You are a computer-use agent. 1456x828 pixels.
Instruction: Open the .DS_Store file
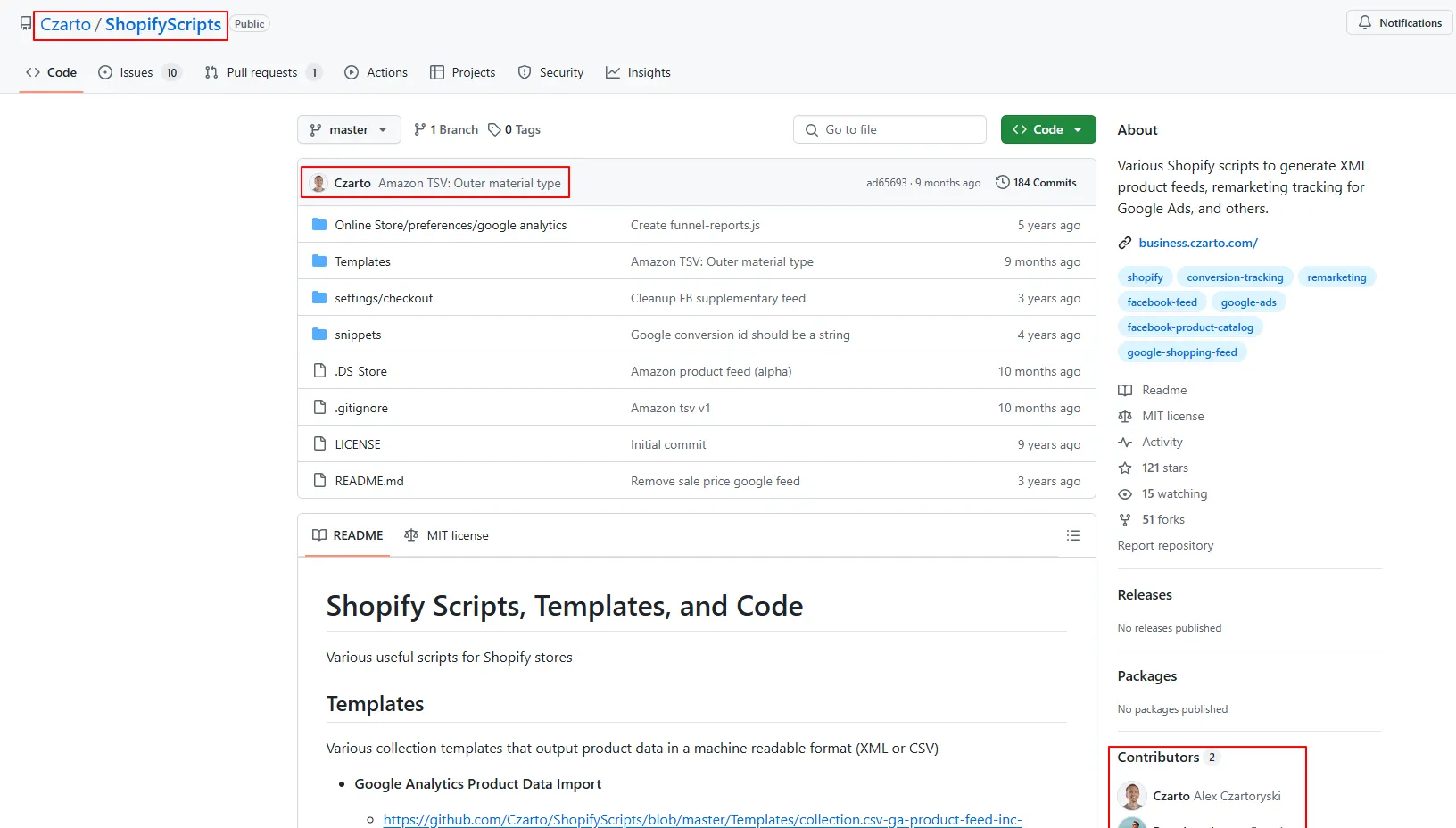(360, 371)
